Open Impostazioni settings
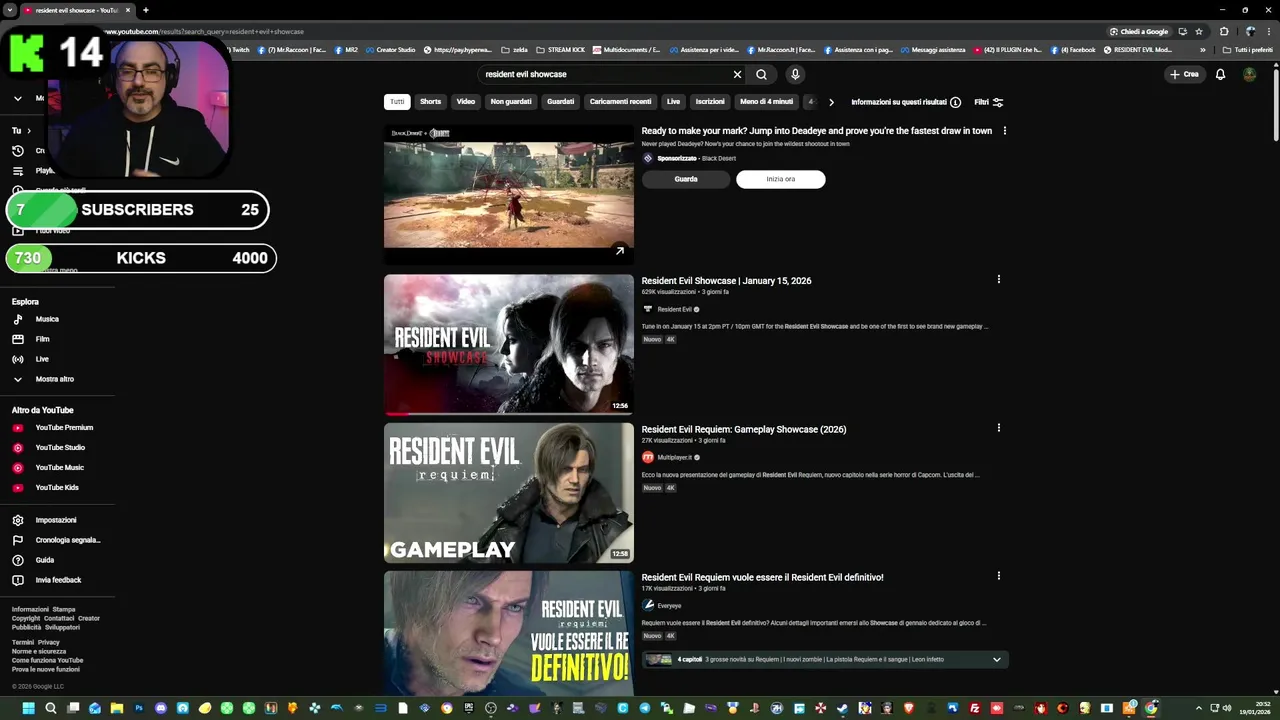1280x720 pixels. click(57, 520)
